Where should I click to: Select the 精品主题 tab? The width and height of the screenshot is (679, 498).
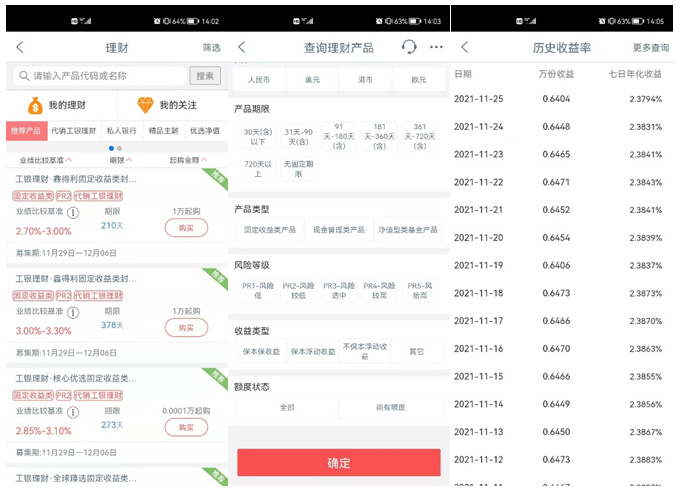(163, 131)
